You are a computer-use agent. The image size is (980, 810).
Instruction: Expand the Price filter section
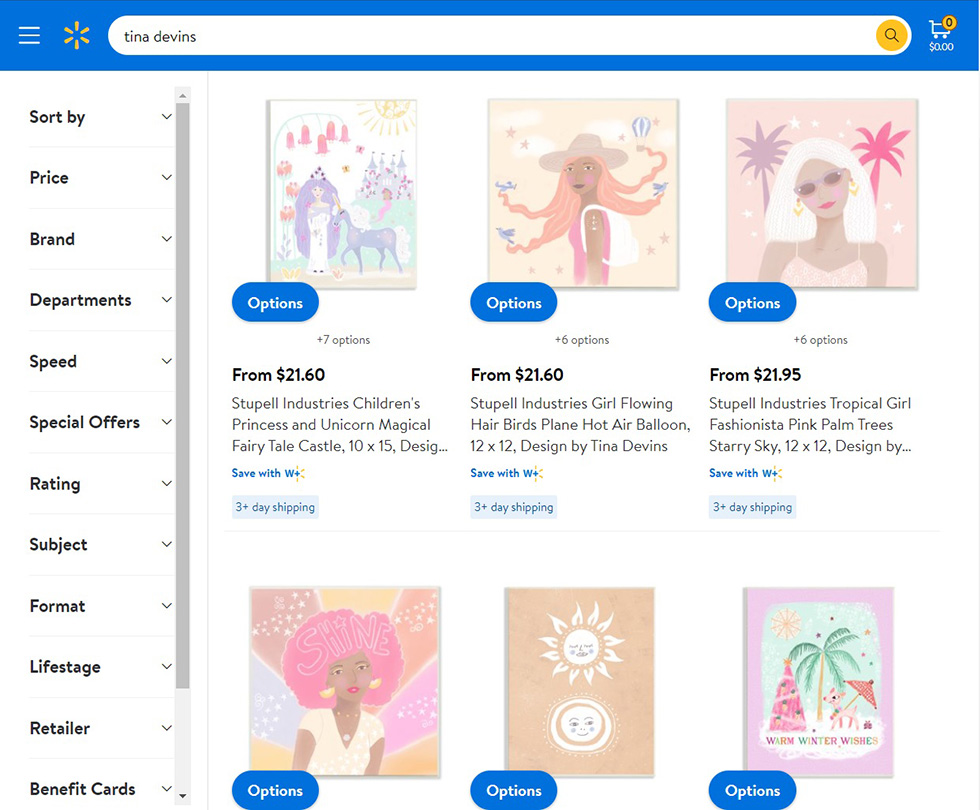tap(100, 178)
